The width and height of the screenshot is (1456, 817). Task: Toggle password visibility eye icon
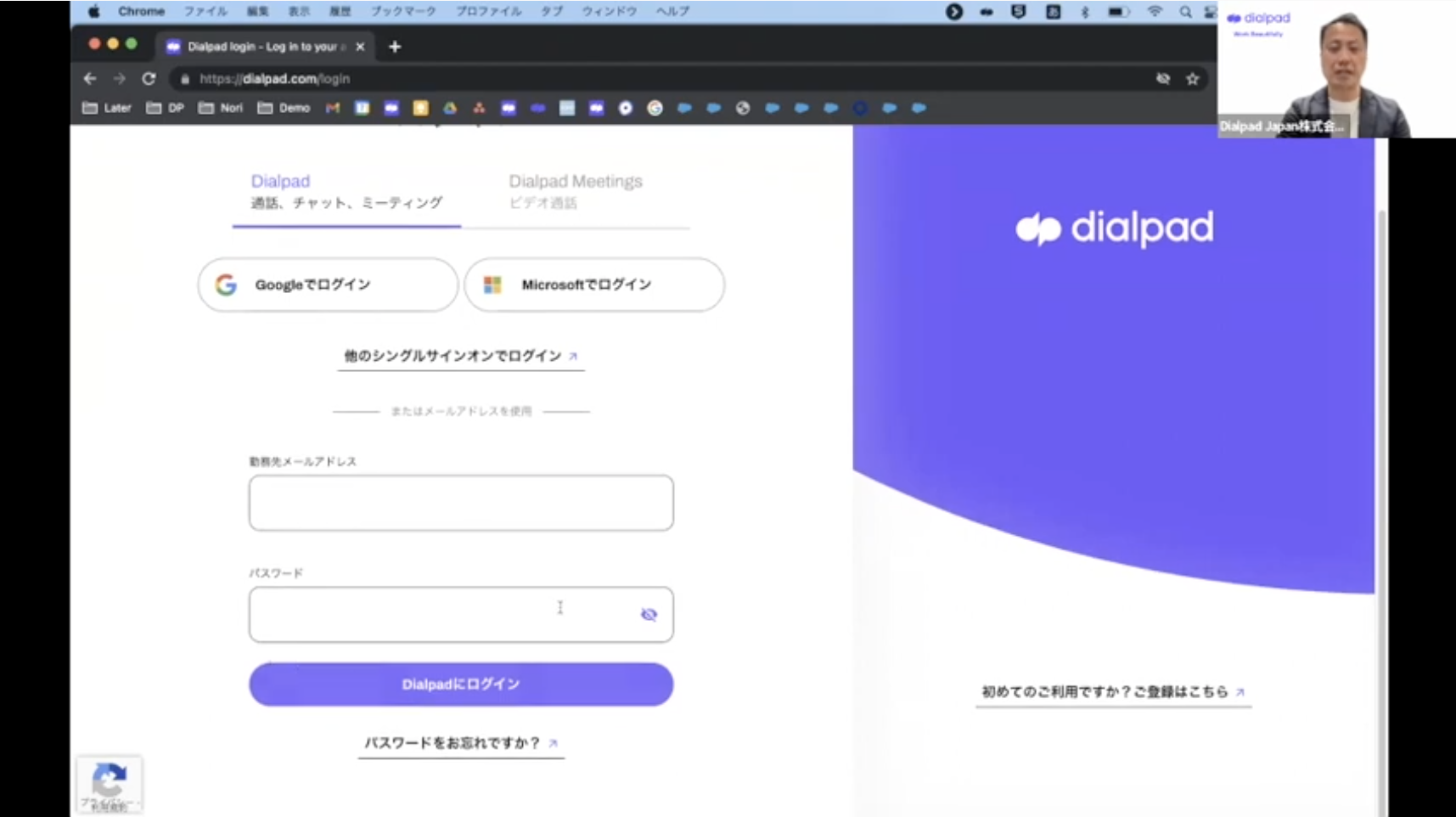pyautogui.click(x=649, y=614)
